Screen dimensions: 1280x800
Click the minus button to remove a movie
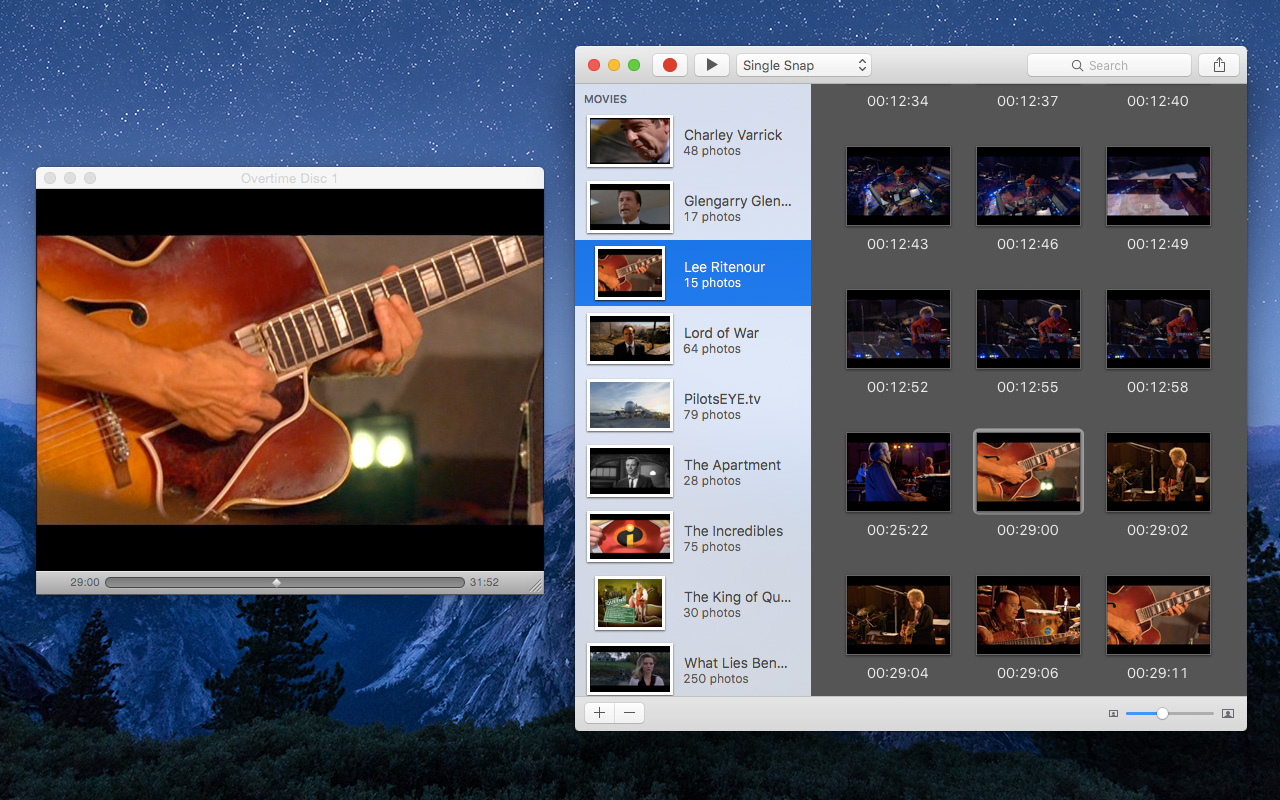pyautogui.click(x=629, y=713)
